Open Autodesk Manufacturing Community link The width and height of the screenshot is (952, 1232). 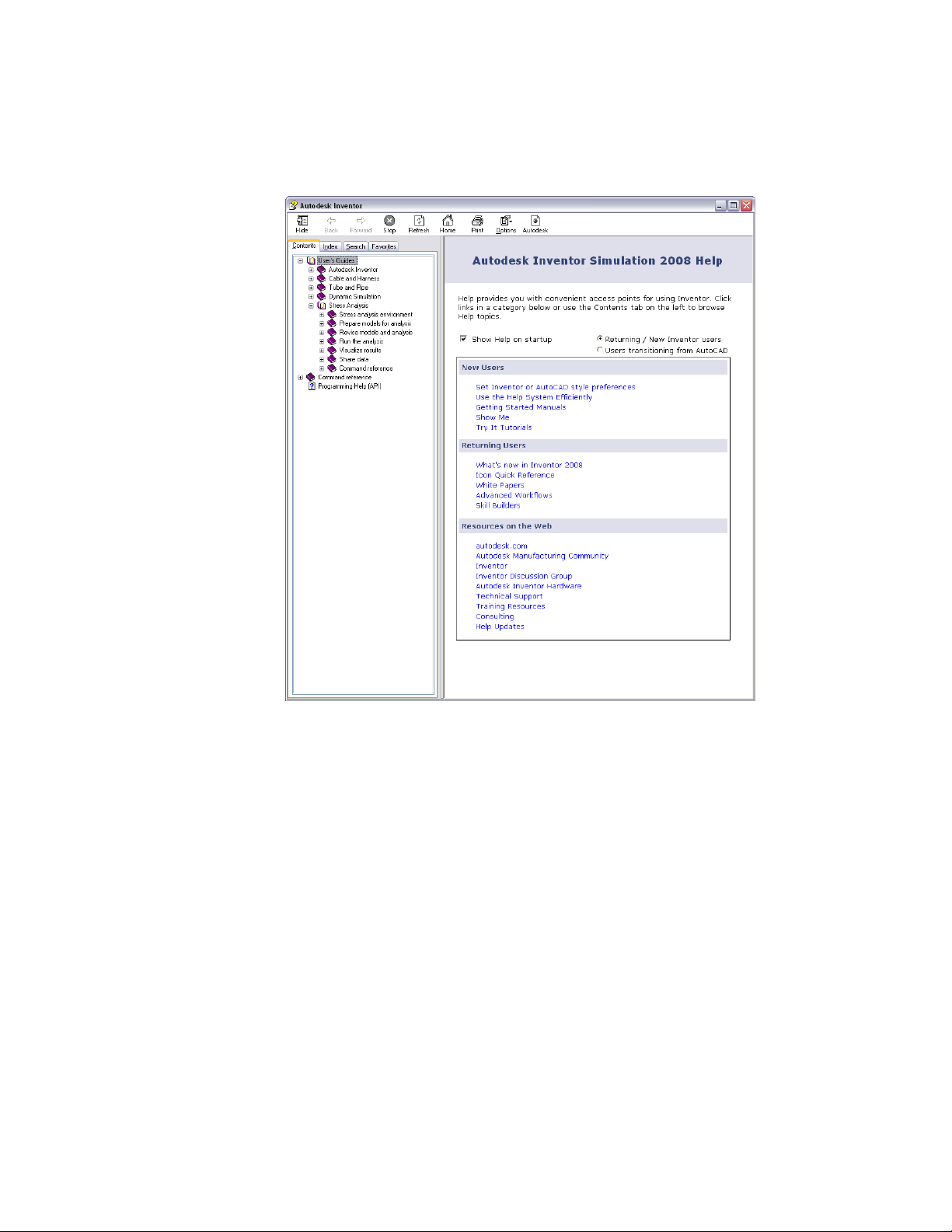pos(542,556)
